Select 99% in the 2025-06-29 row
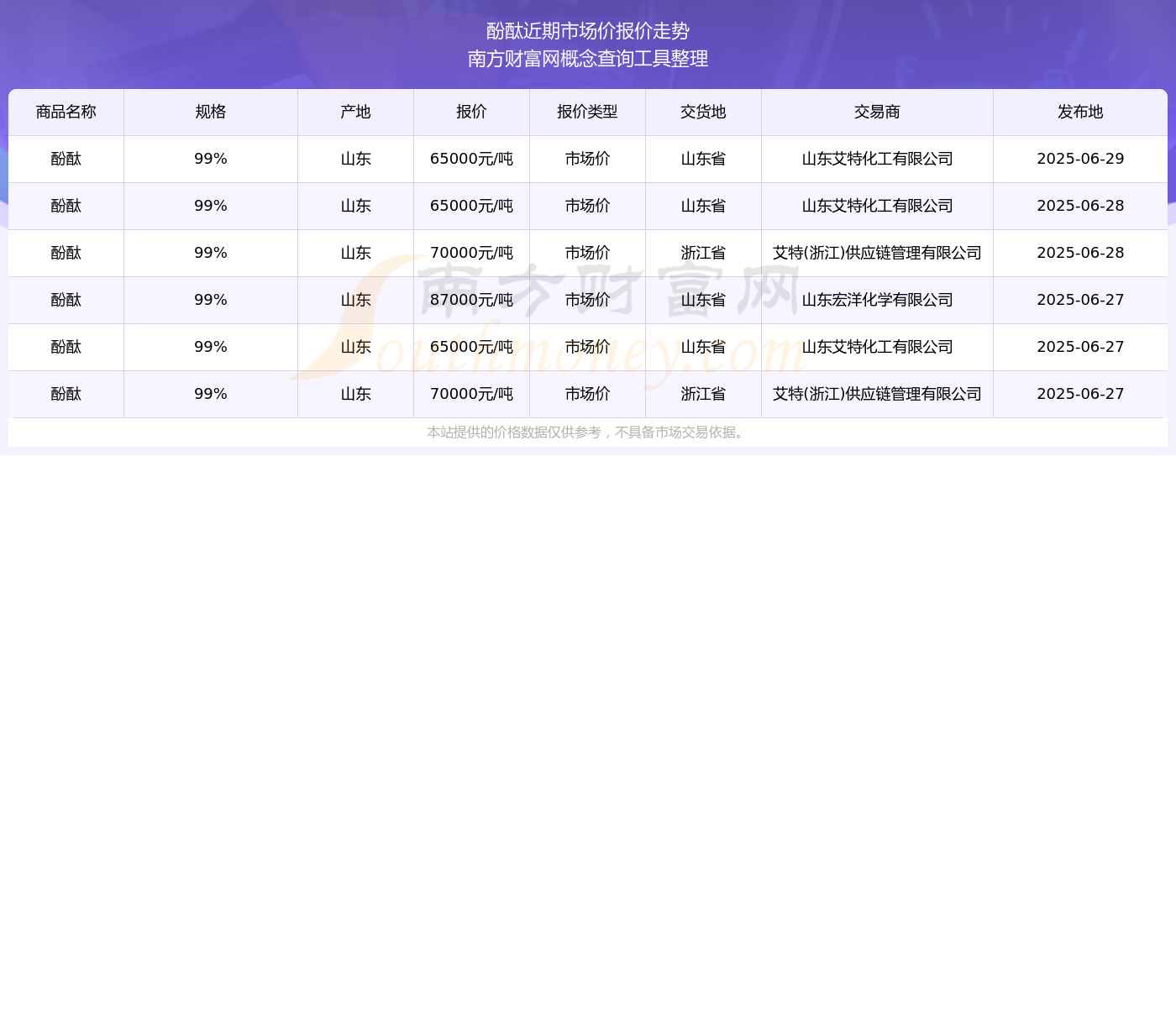 211,160
